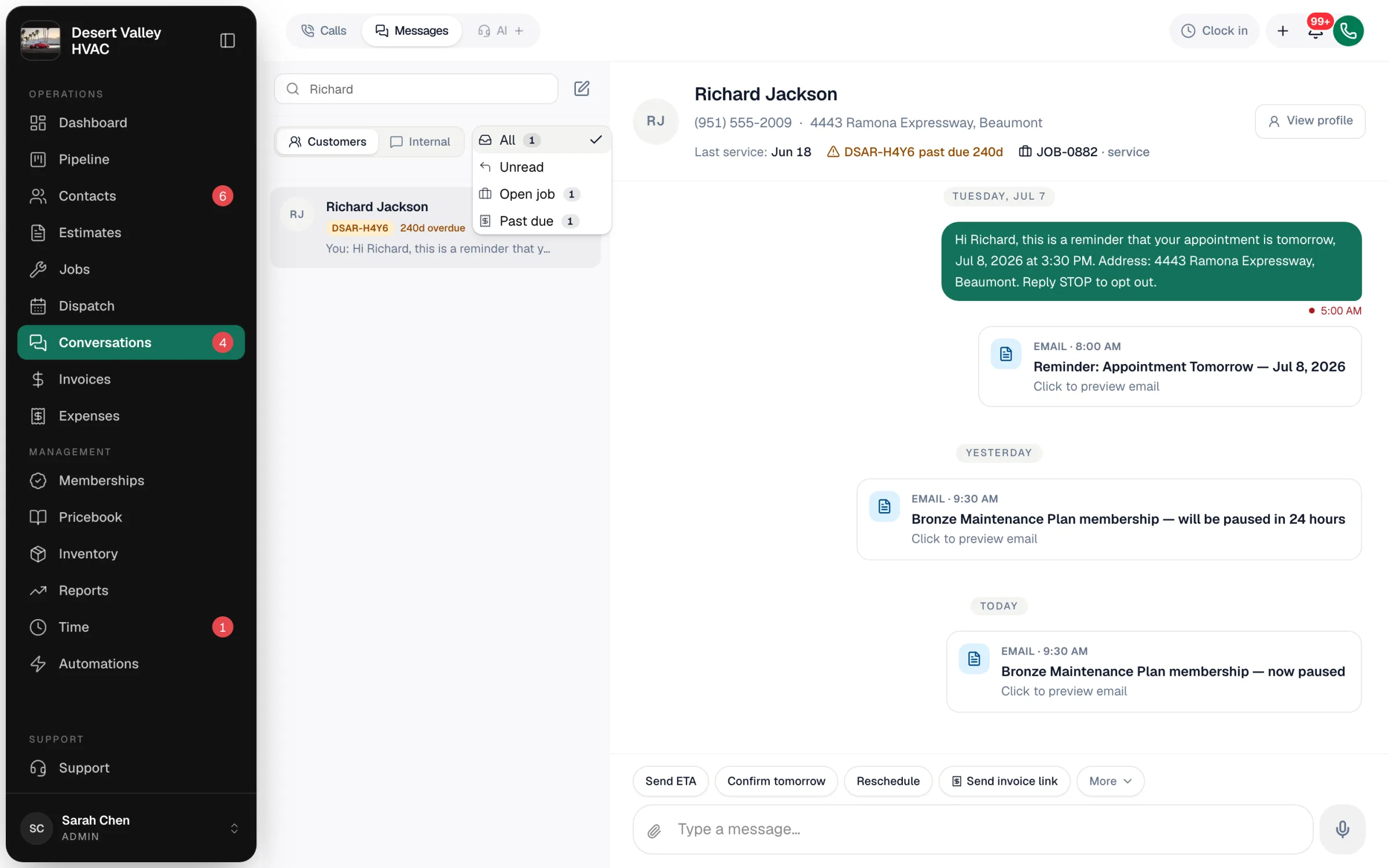
Task: Click the green phone dialer button
Action: [x=1348, y=31]
